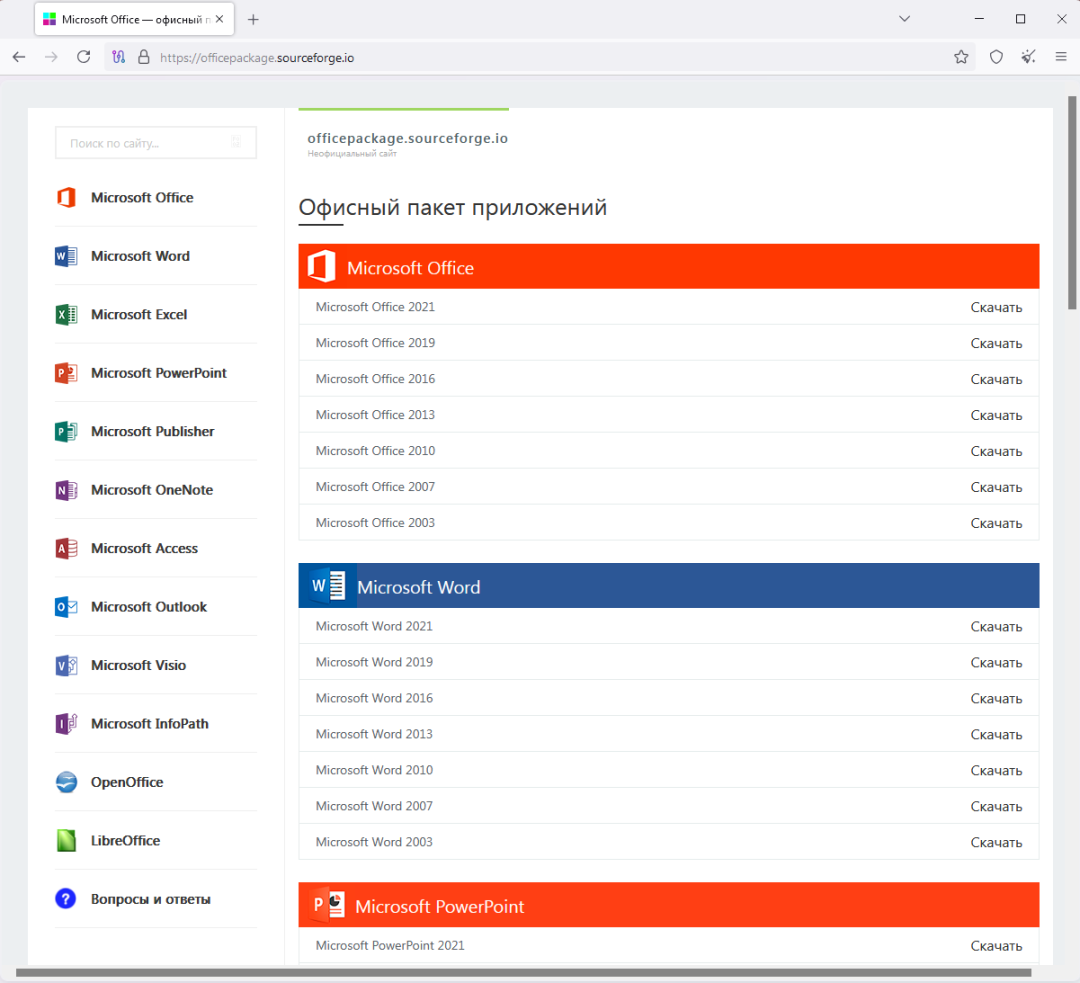Click the Word logo in blue header
The height and width of the screenshot is (983, 1080).
tap(328, 586)
